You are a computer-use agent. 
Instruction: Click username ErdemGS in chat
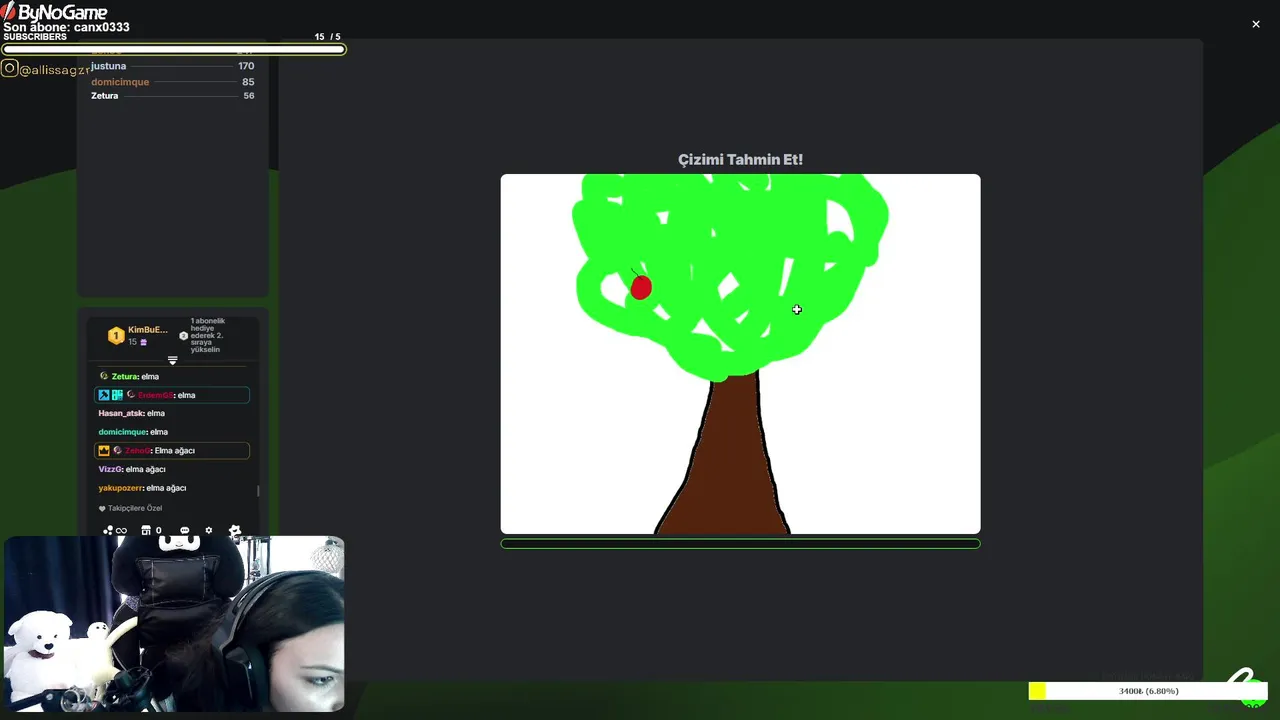156,395
